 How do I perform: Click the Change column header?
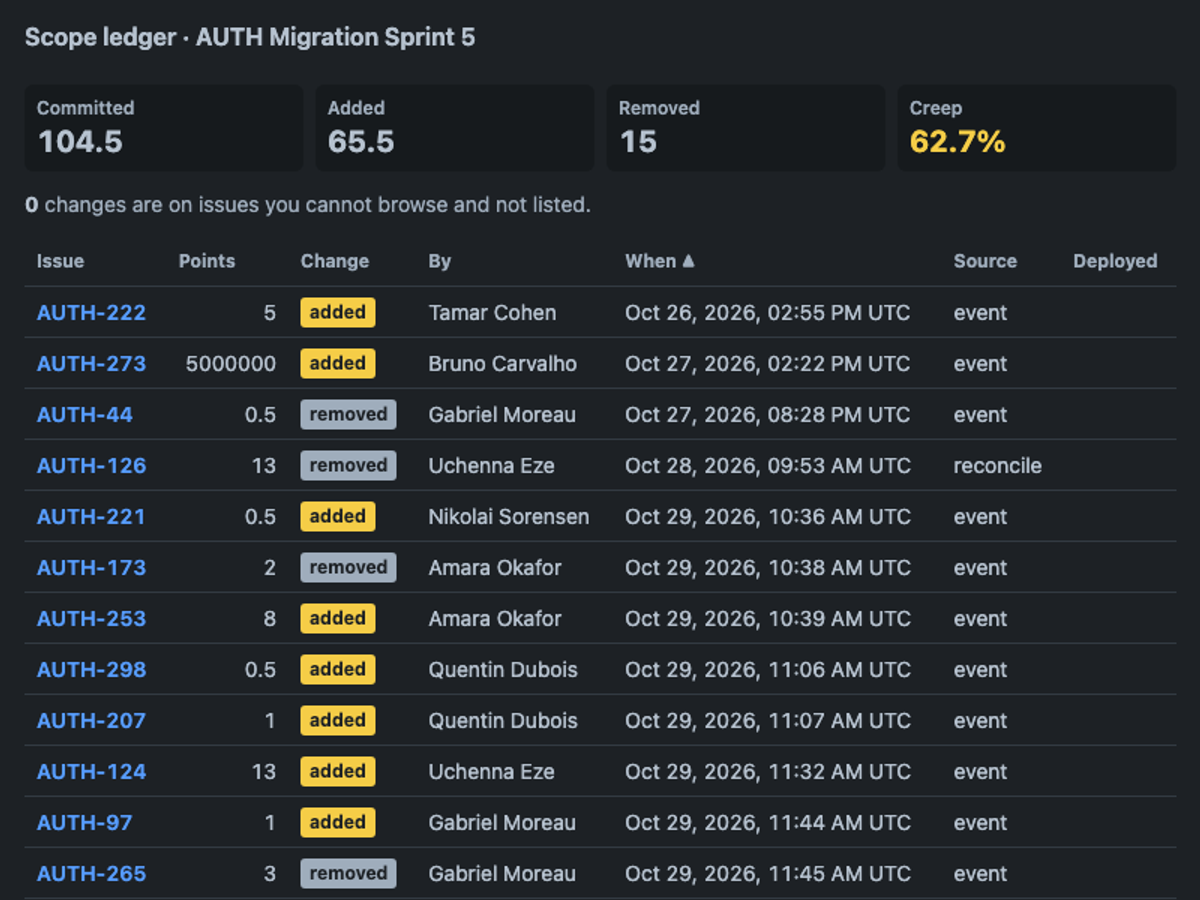click(x=335, y=261)
